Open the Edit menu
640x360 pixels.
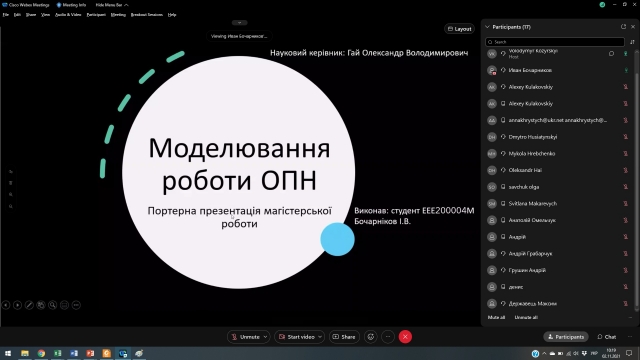coord(17,15)
